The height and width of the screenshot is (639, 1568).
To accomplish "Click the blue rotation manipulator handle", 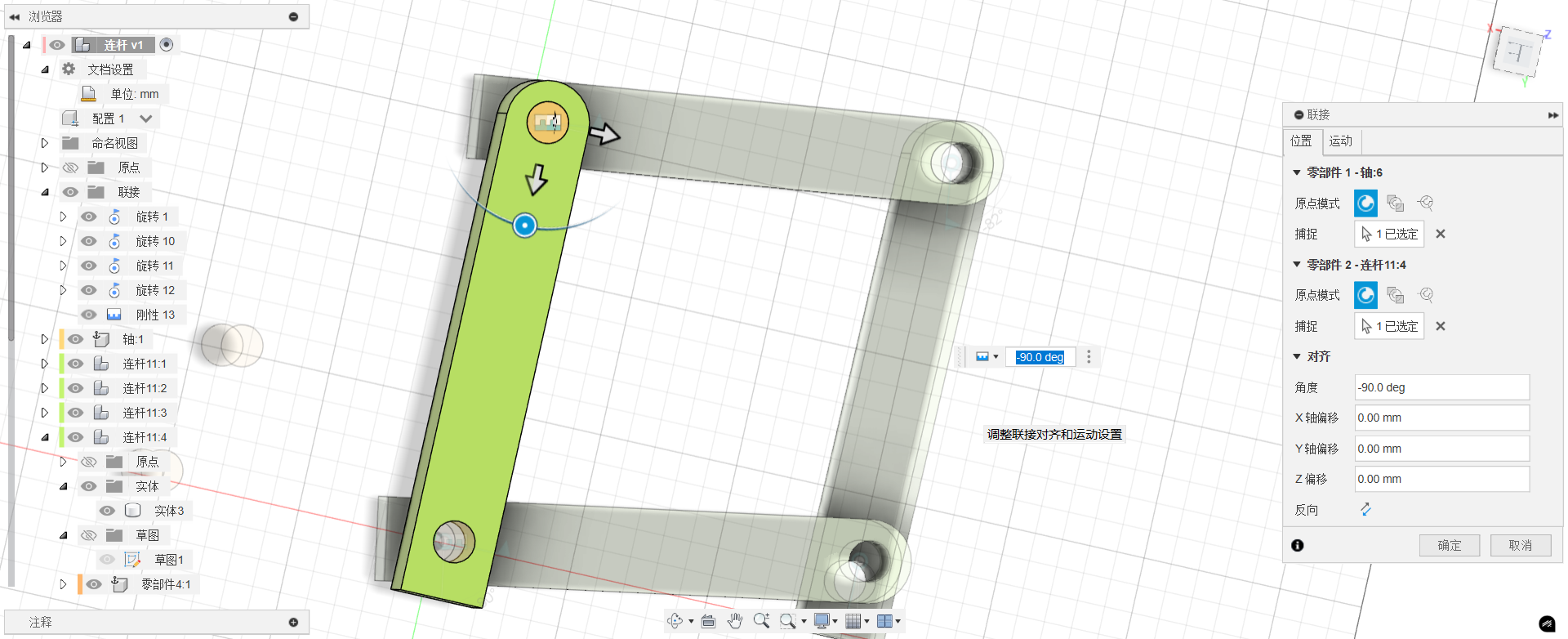I will point(525,225).
